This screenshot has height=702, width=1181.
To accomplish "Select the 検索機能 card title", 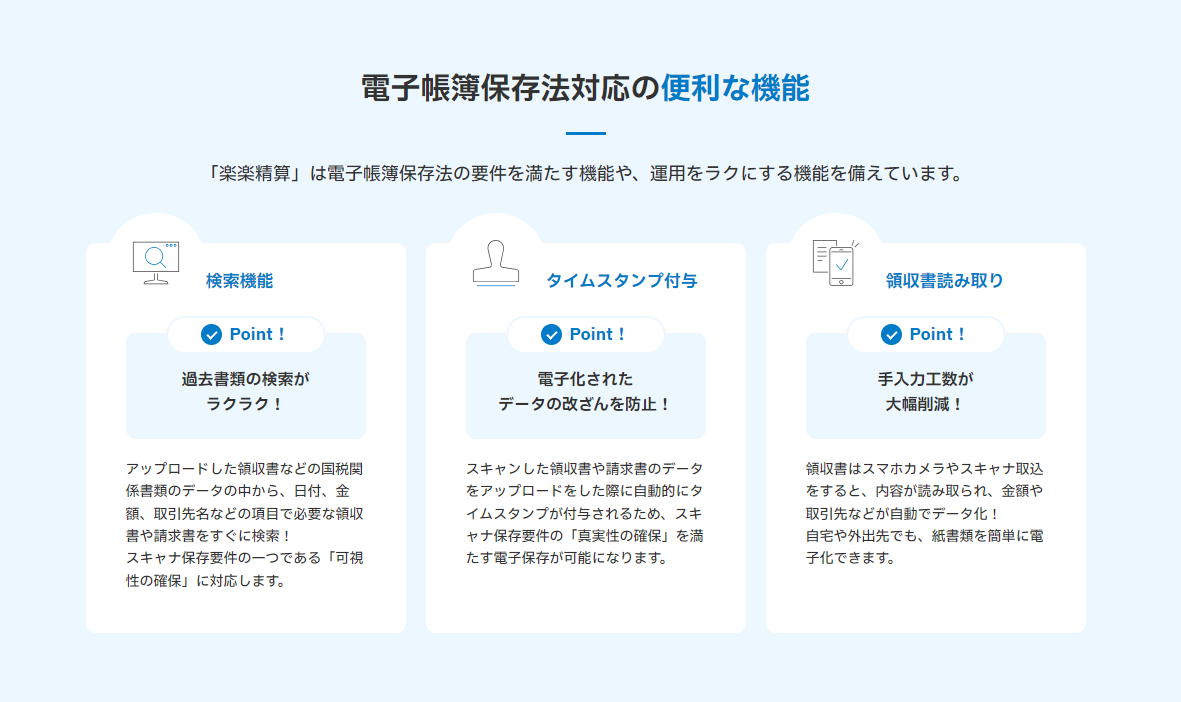I will pyautogui.click(x=239, y=281).
